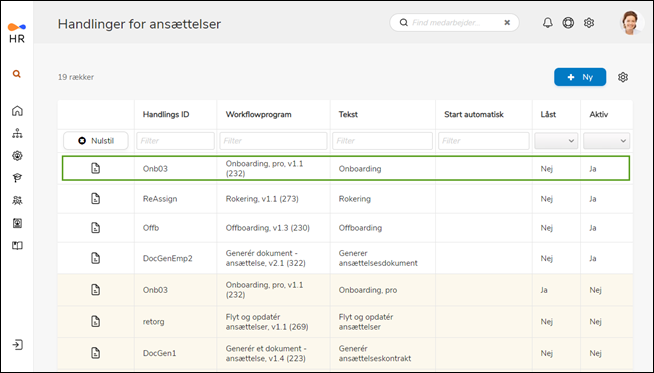Clear the employee search with X
This screenshot has height=373, width=654.
[507, 23]
